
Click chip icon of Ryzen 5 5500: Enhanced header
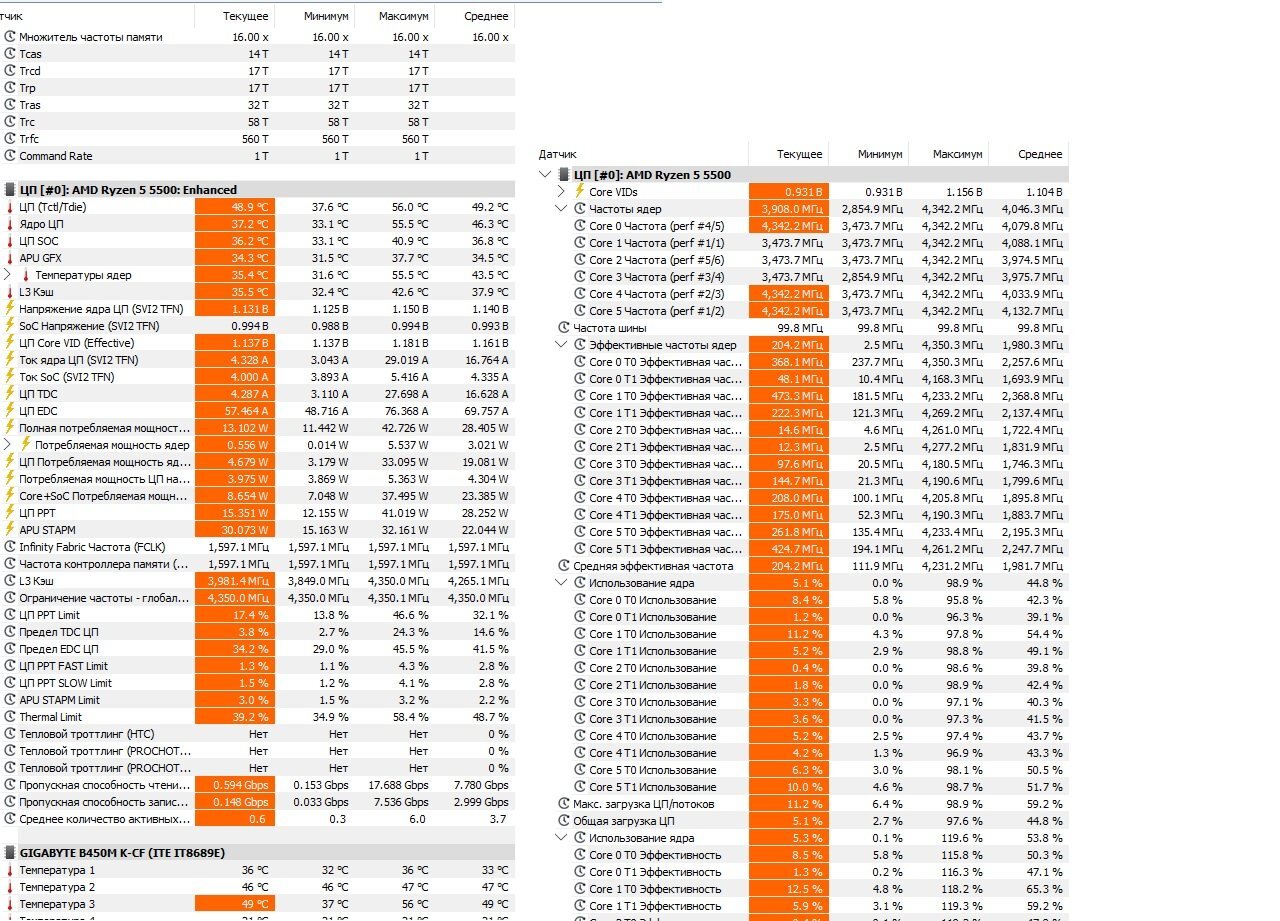(x=10, y=190)
